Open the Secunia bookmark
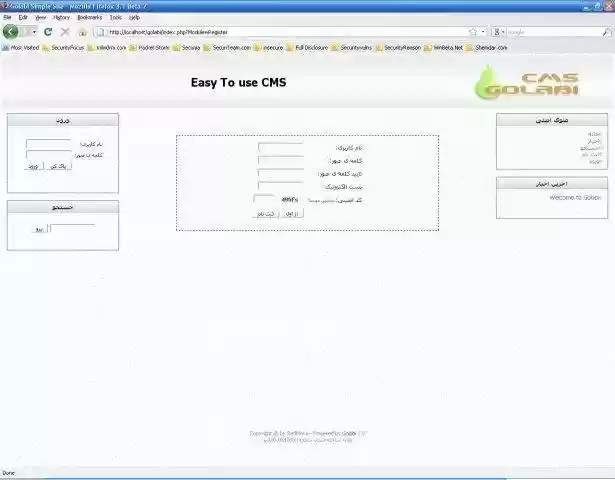The width and height of the screenshot is (615, 480). [187, 47]
